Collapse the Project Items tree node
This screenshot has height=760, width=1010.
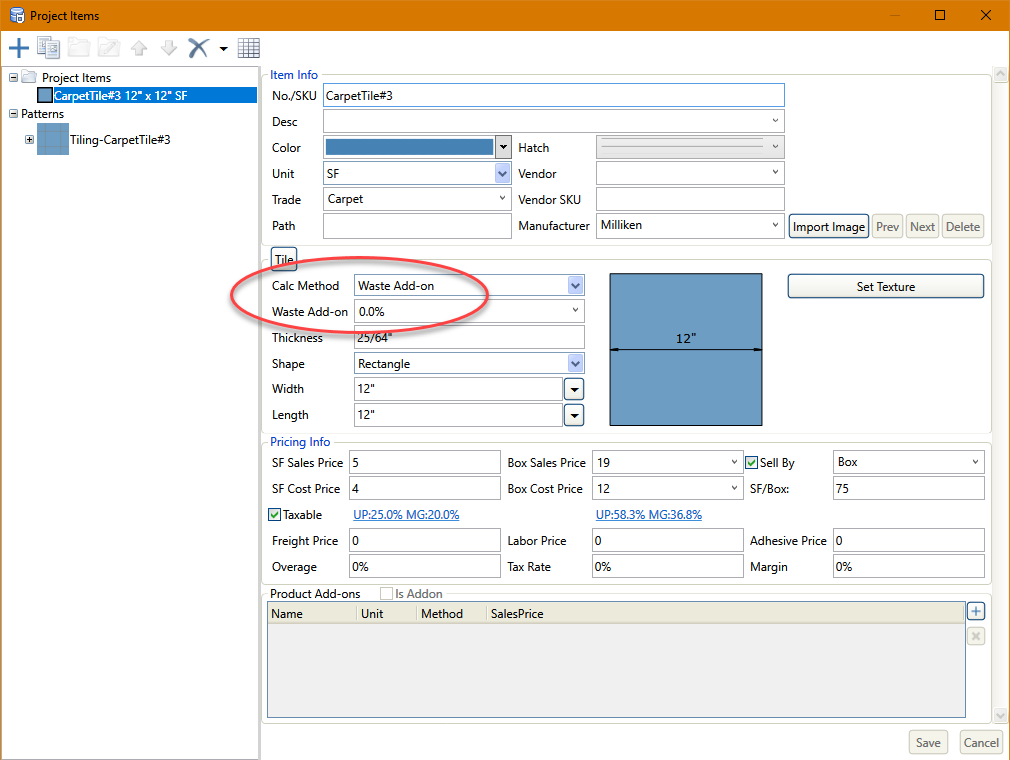pos(13,77)
